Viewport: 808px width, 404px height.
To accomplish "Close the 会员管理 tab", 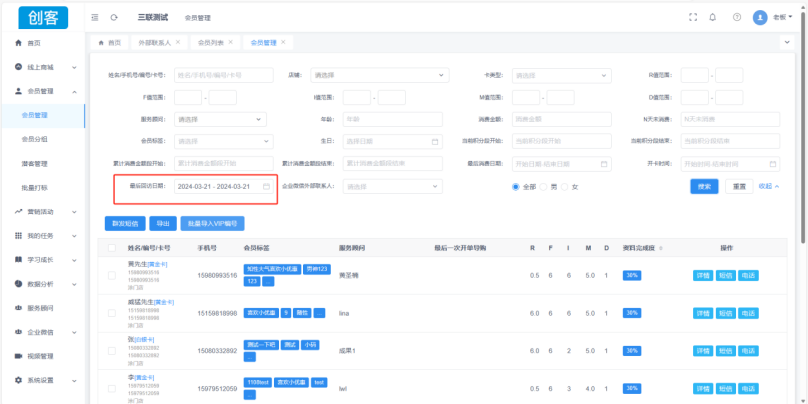I will pos(283,42).
